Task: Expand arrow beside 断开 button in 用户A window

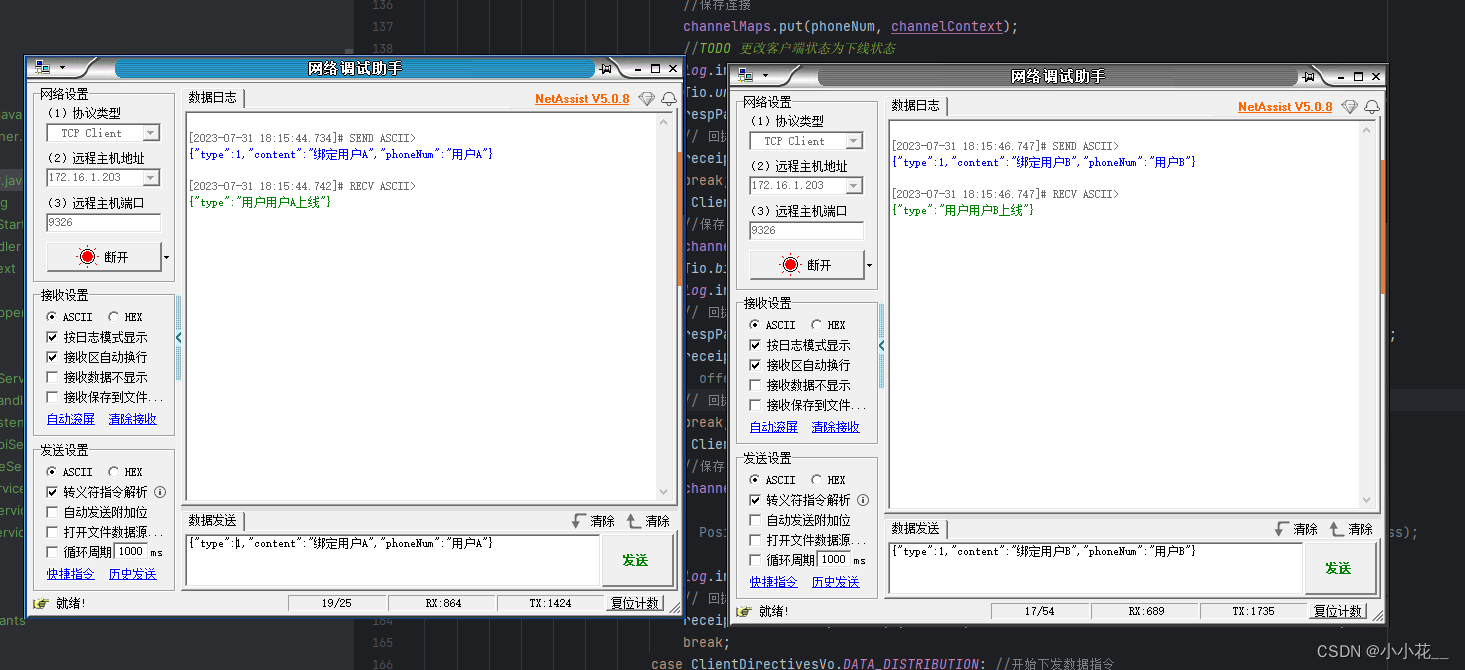Action: click(x=166, y=257)
